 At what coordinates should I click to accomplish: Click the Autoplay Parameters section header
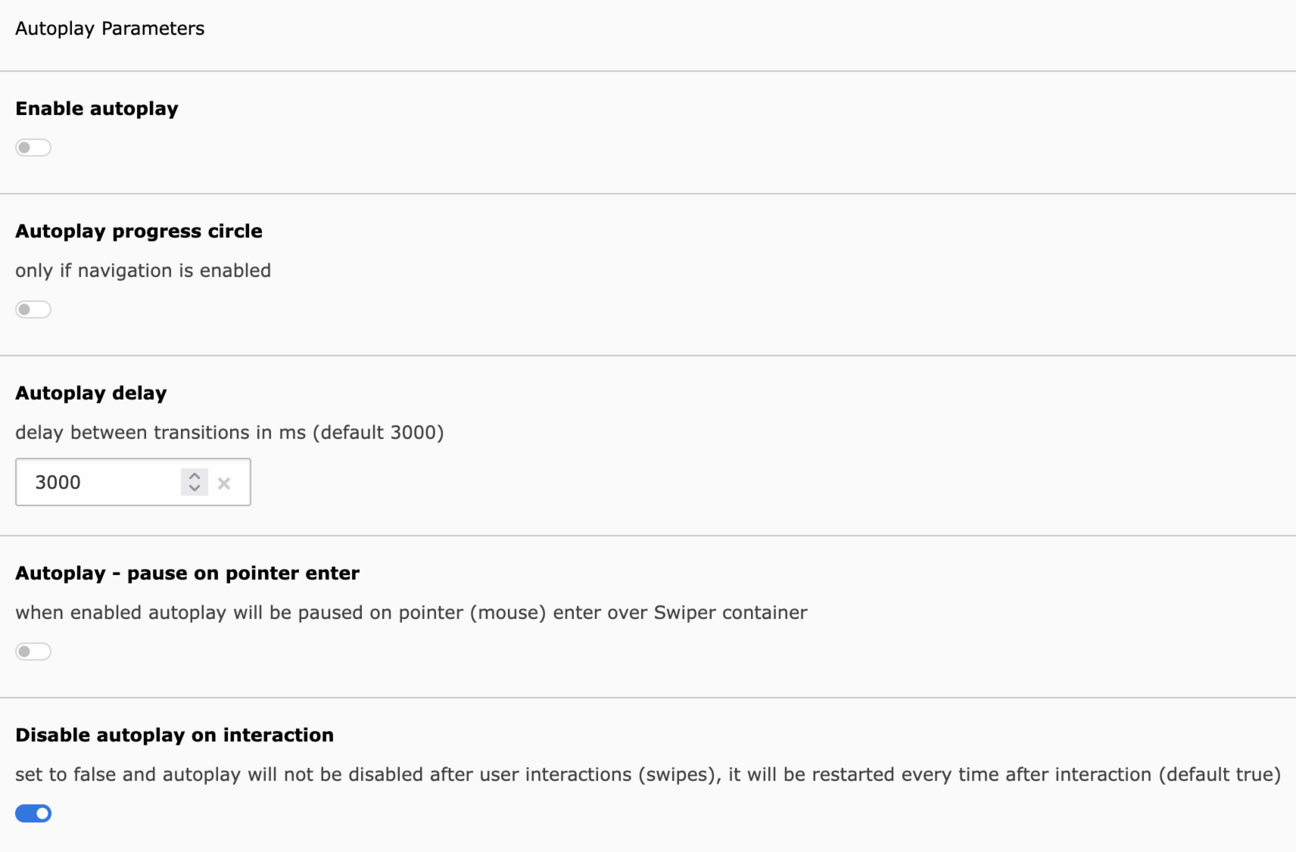point(110,28)
